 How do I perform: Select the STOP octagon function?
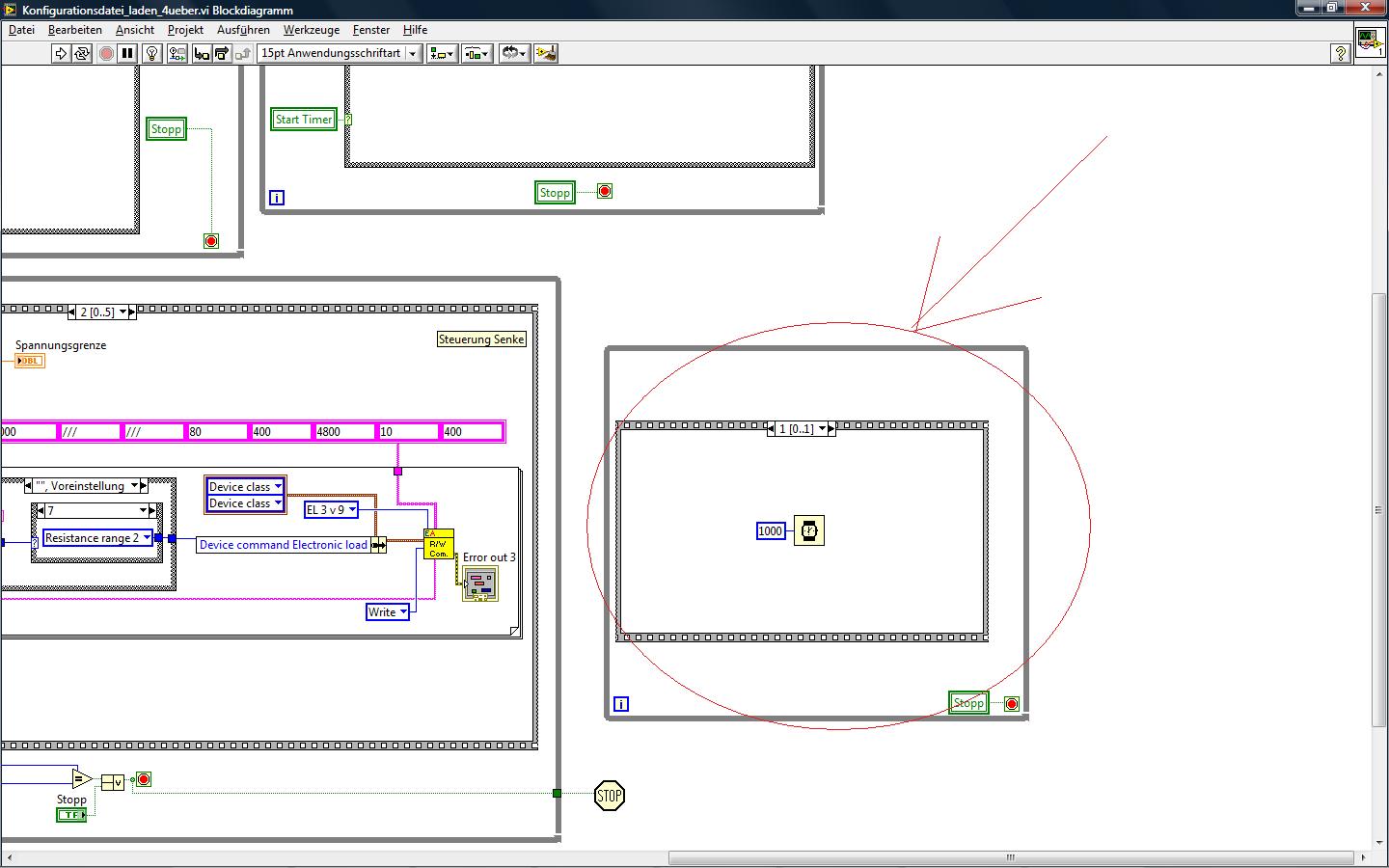tap(610, 796)
